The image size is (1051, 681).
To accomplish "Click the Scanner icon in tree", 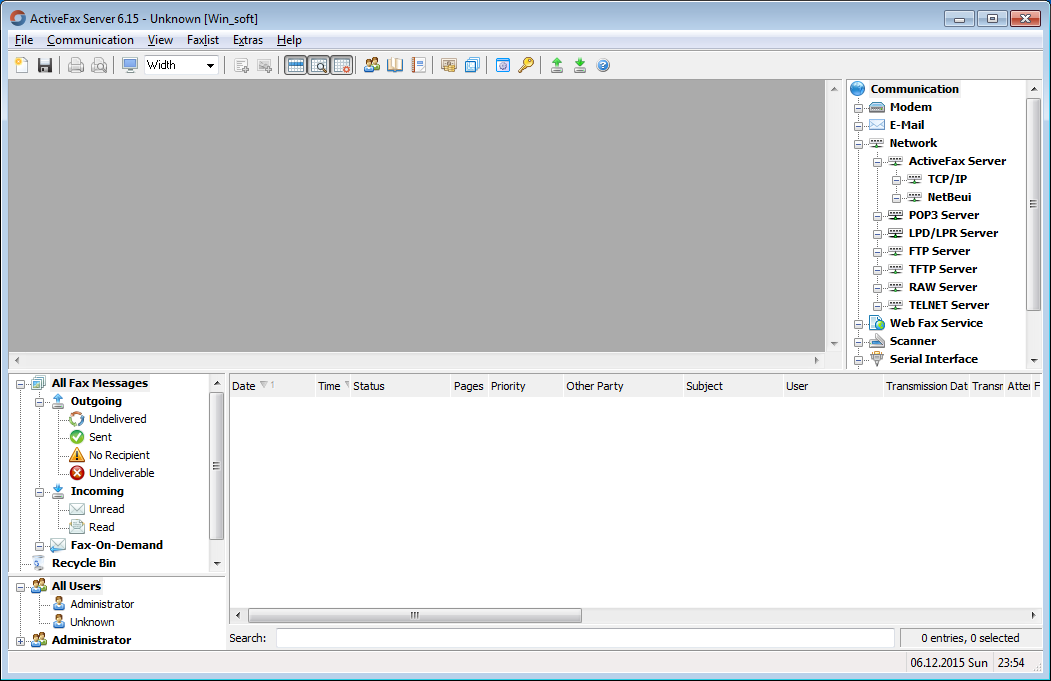I will (x=877, y=341).
